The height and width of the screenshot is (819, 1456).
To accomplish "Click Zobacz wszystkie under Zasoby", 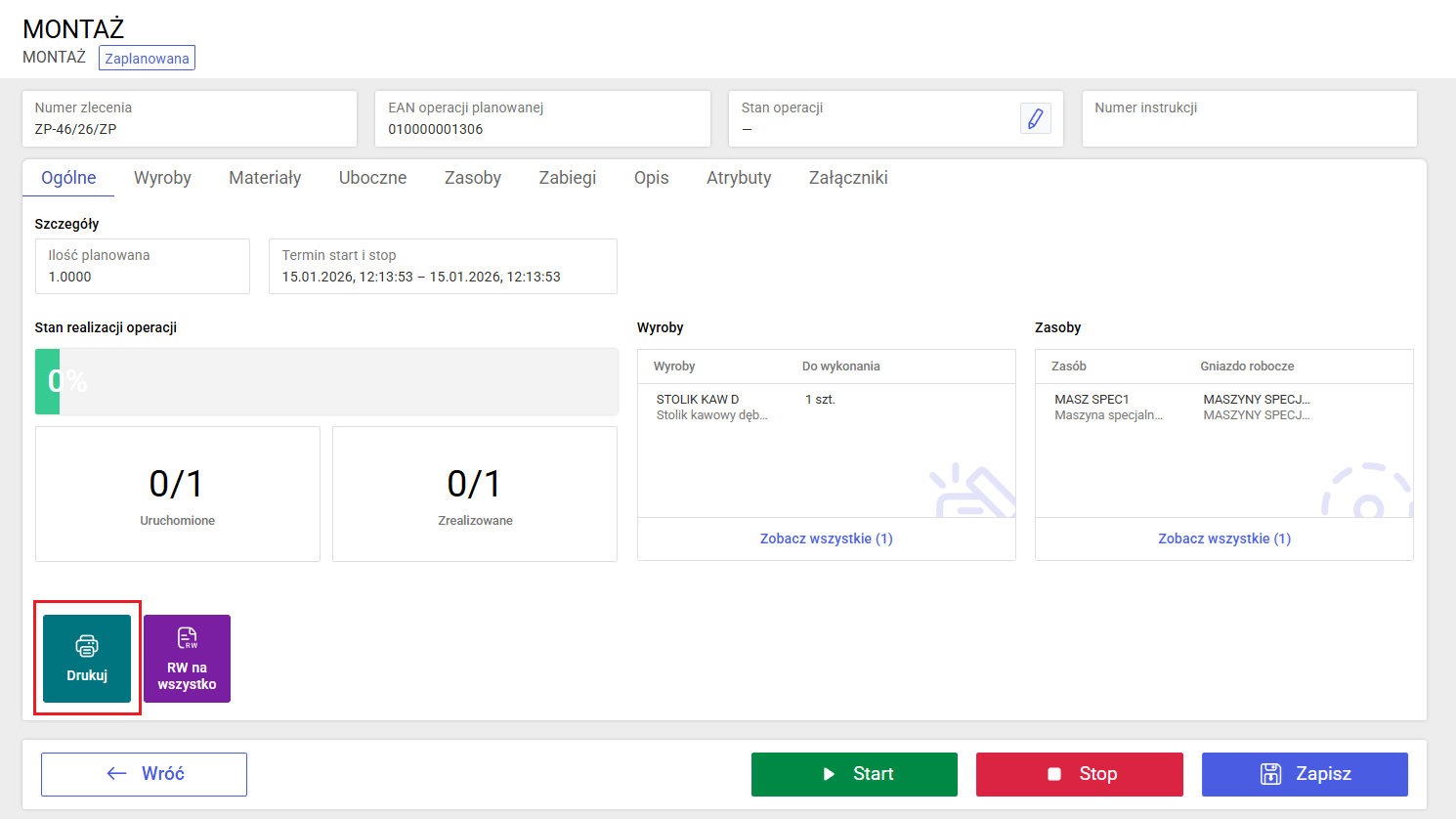I will tap(1224, 539).
